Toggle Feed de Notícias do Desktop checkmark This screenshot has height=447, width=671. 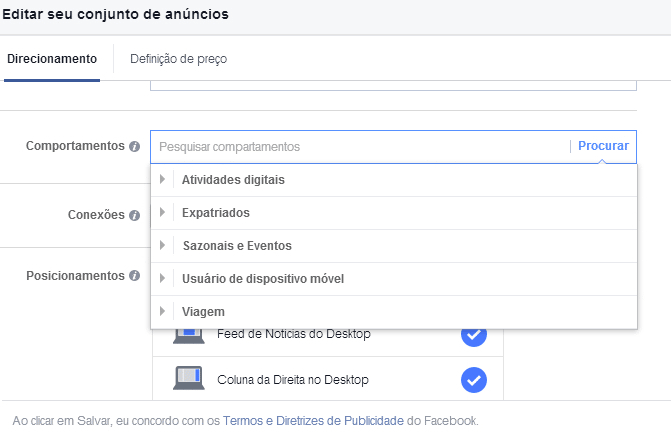tap(473, 334)
